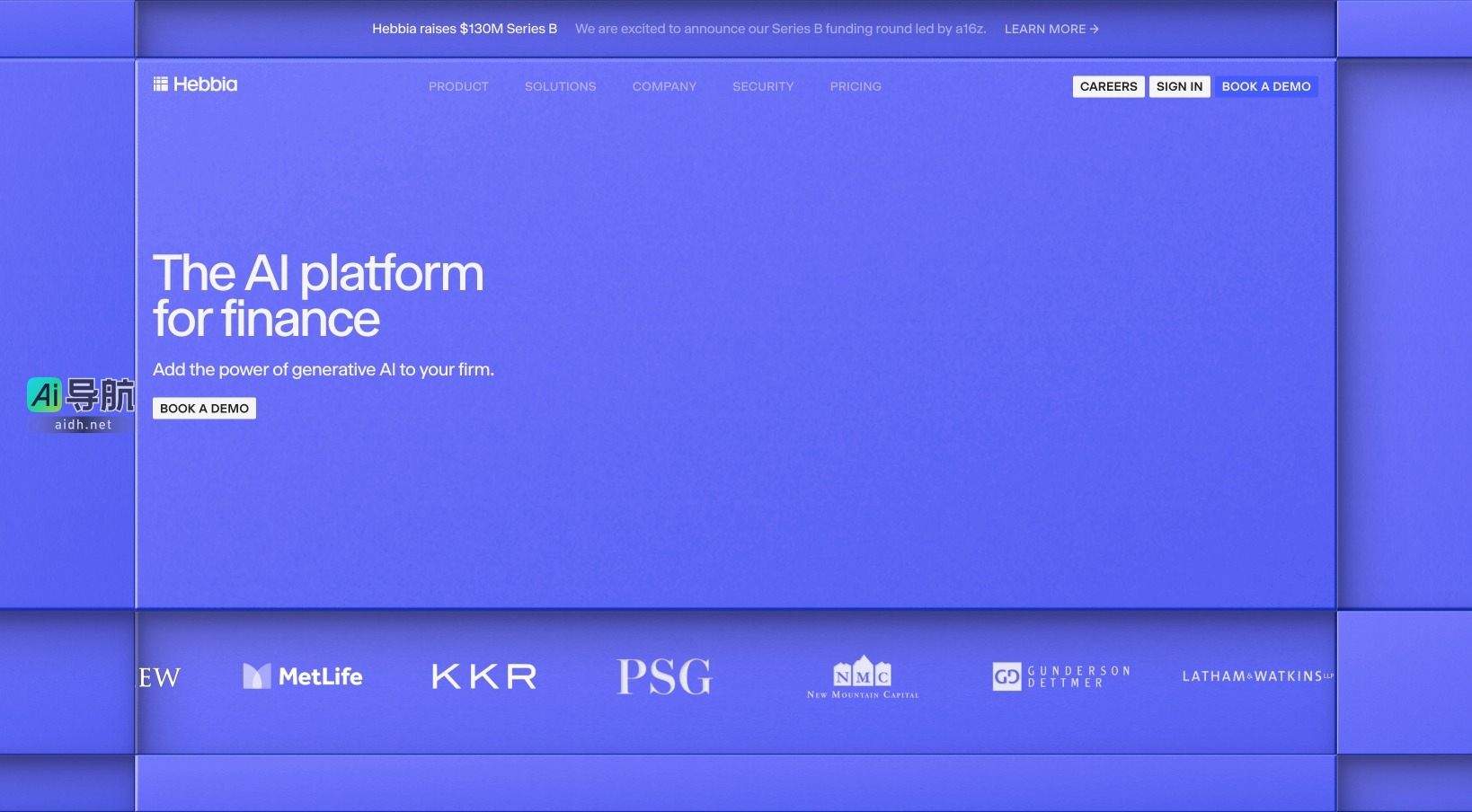The image size is (1472, 812).
Task: Open the Pricing page
Action: [856, 86]
